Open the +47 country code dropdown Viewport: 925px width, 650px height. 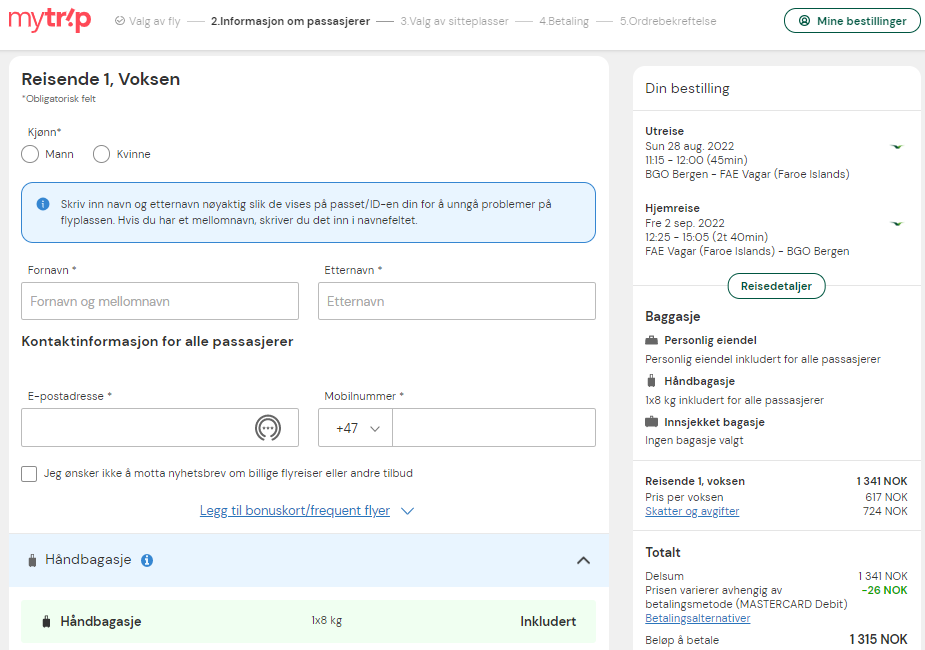[355, 428]
